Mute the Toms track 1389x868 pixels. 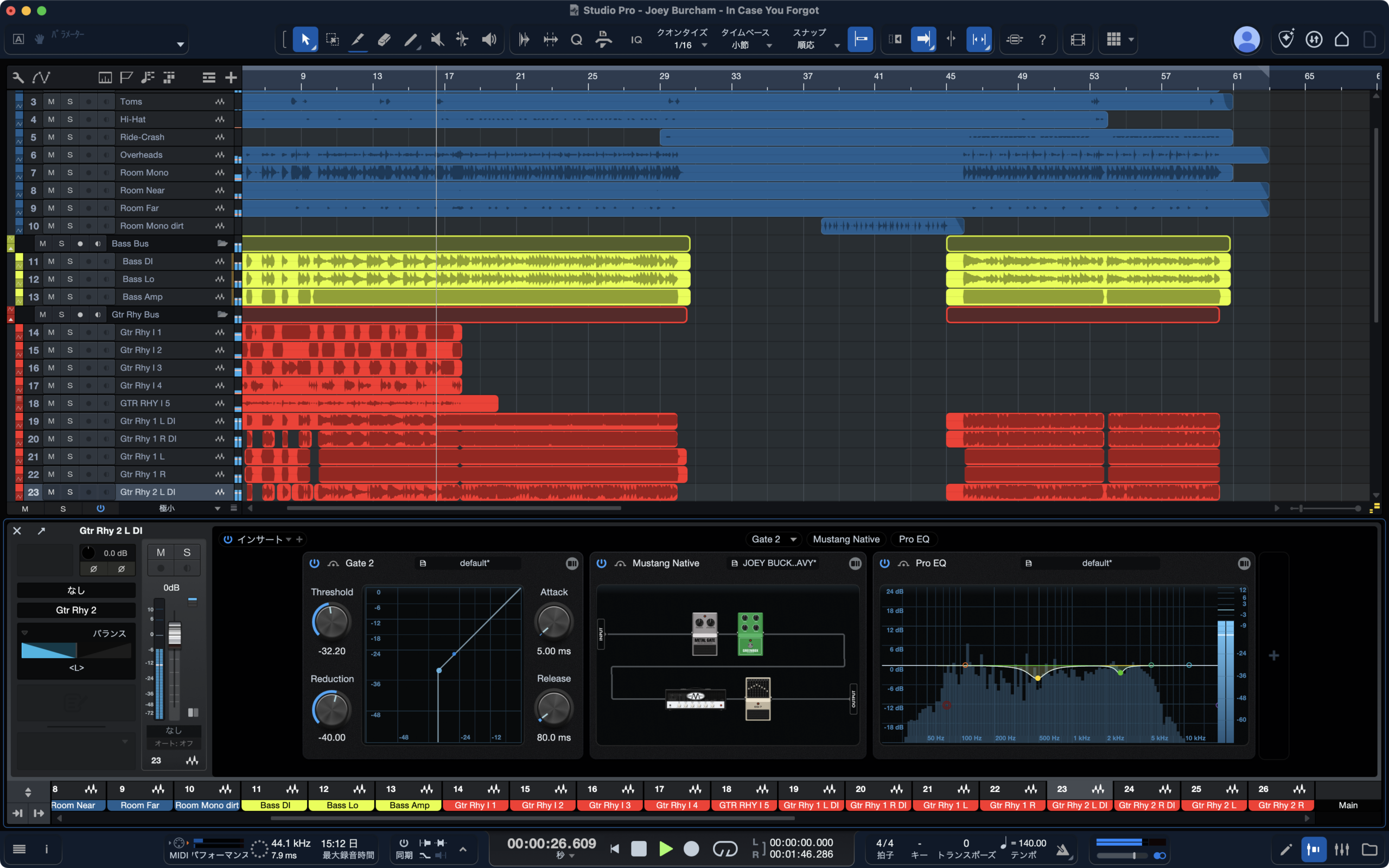coord(51,101)
